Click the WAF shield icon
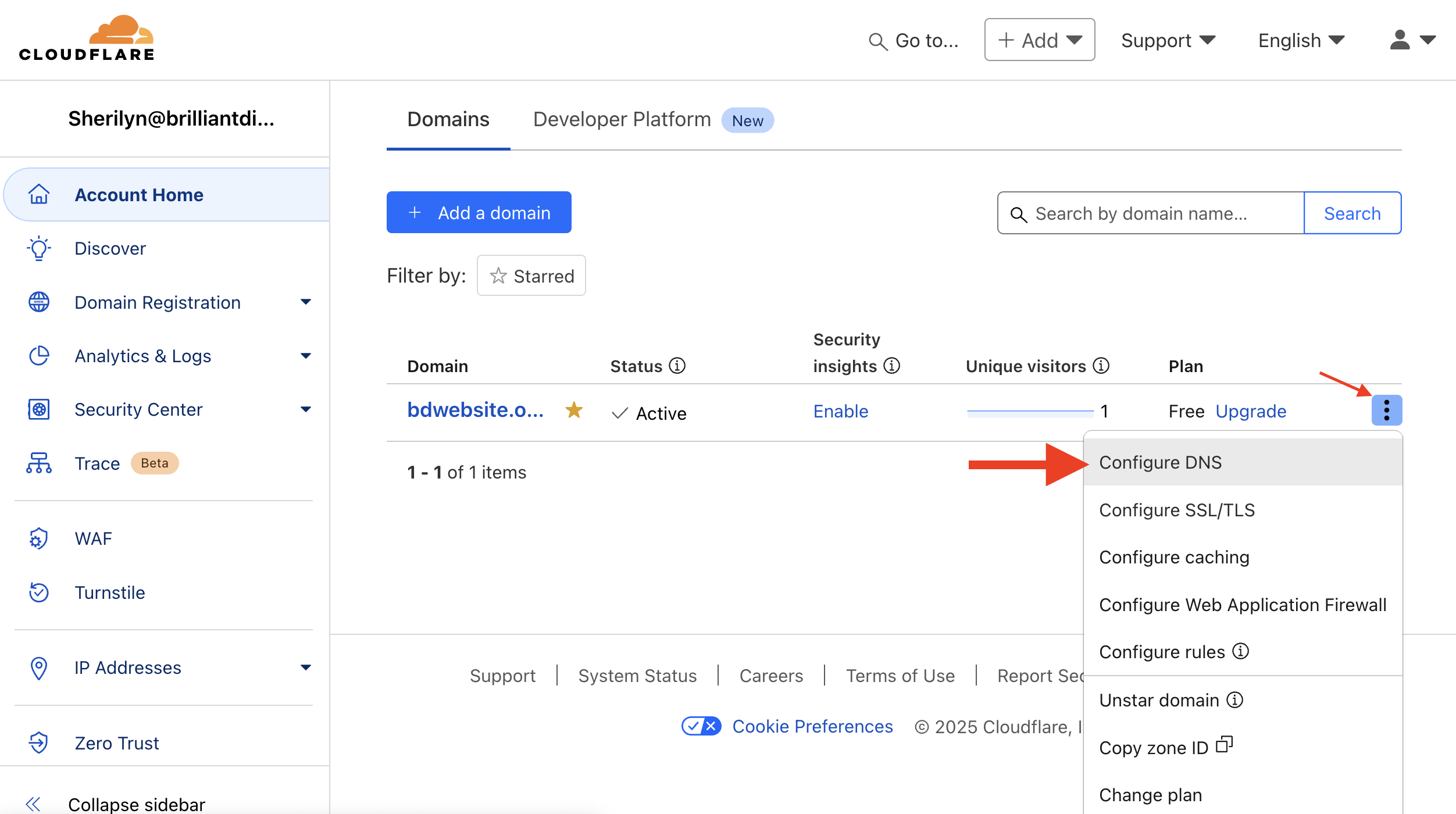This screenshot has width=1456, height=814. 39,538
